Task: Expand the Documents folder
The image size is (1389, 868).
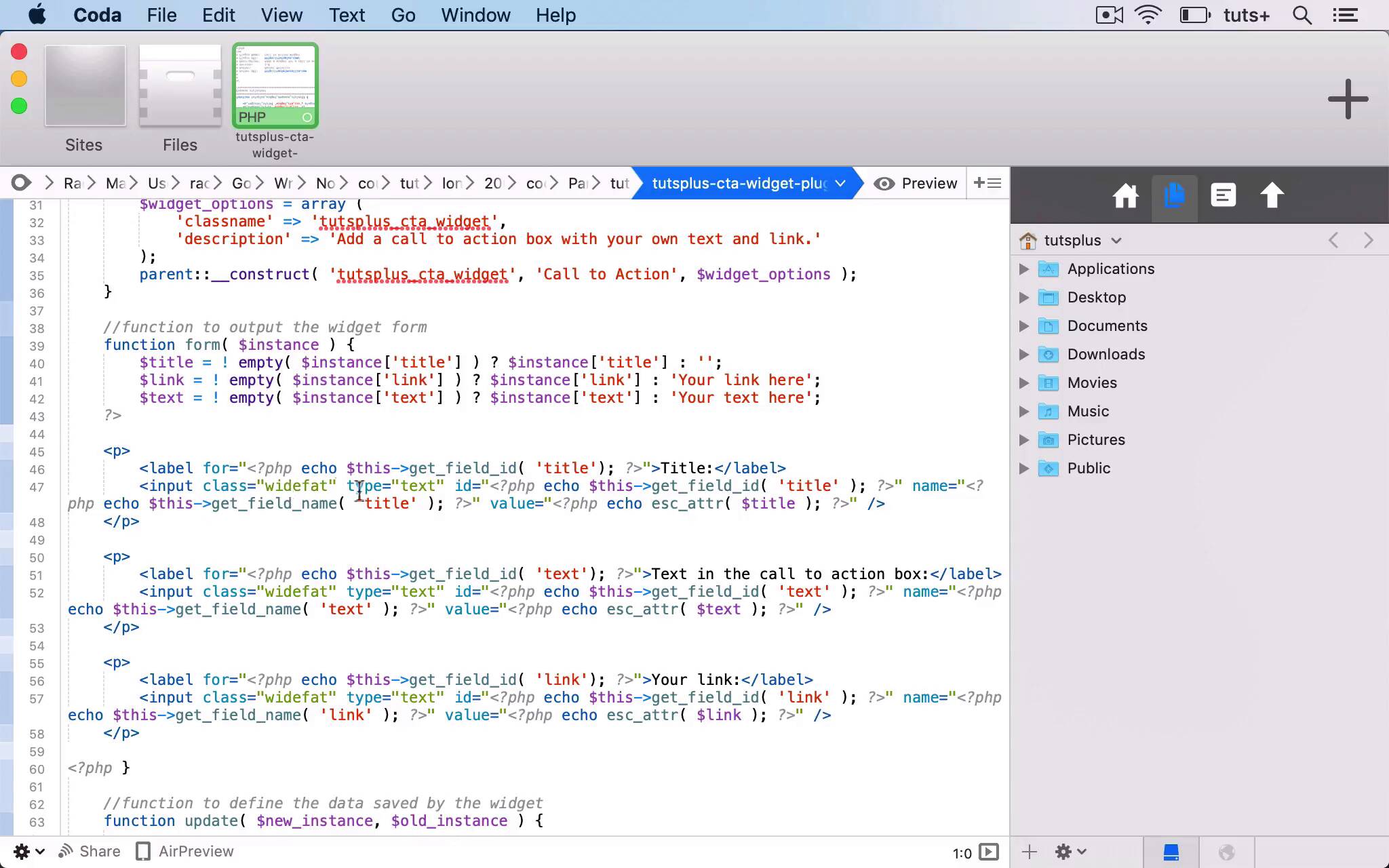Action: [x=1024, y=326]
